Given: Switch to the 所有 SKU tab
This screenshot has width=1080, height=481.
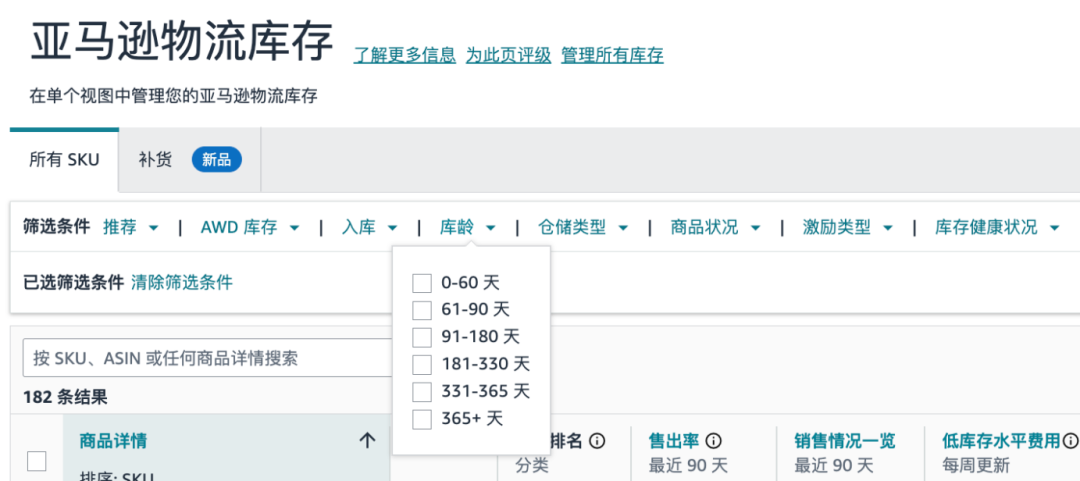Looking at the screenshot, I should tap(64, 160).
